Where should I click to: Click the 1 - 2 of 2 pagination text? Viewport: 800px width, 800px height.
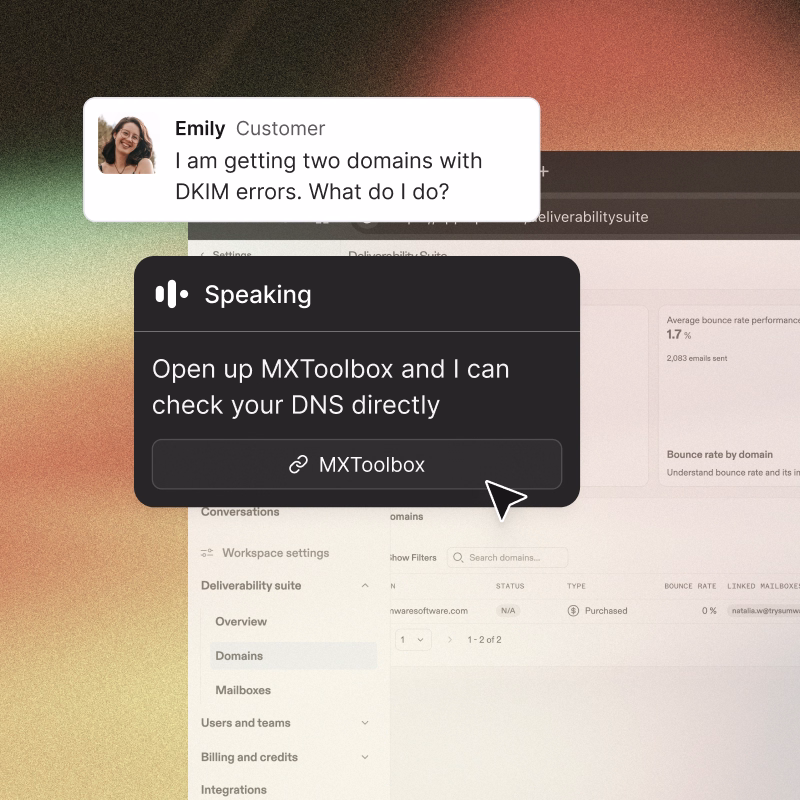pos(484,640)
